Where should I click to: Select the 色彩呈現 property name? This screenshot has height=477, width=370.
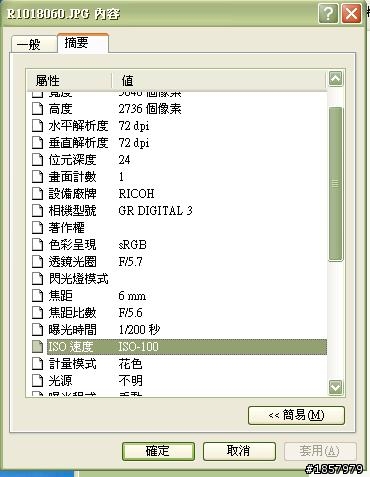(x=72, y=245)
